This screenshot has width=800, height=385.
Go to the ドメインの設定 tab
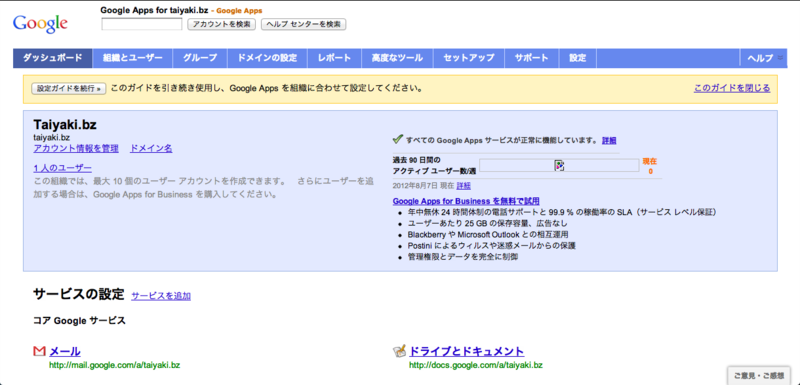point(267,58)
